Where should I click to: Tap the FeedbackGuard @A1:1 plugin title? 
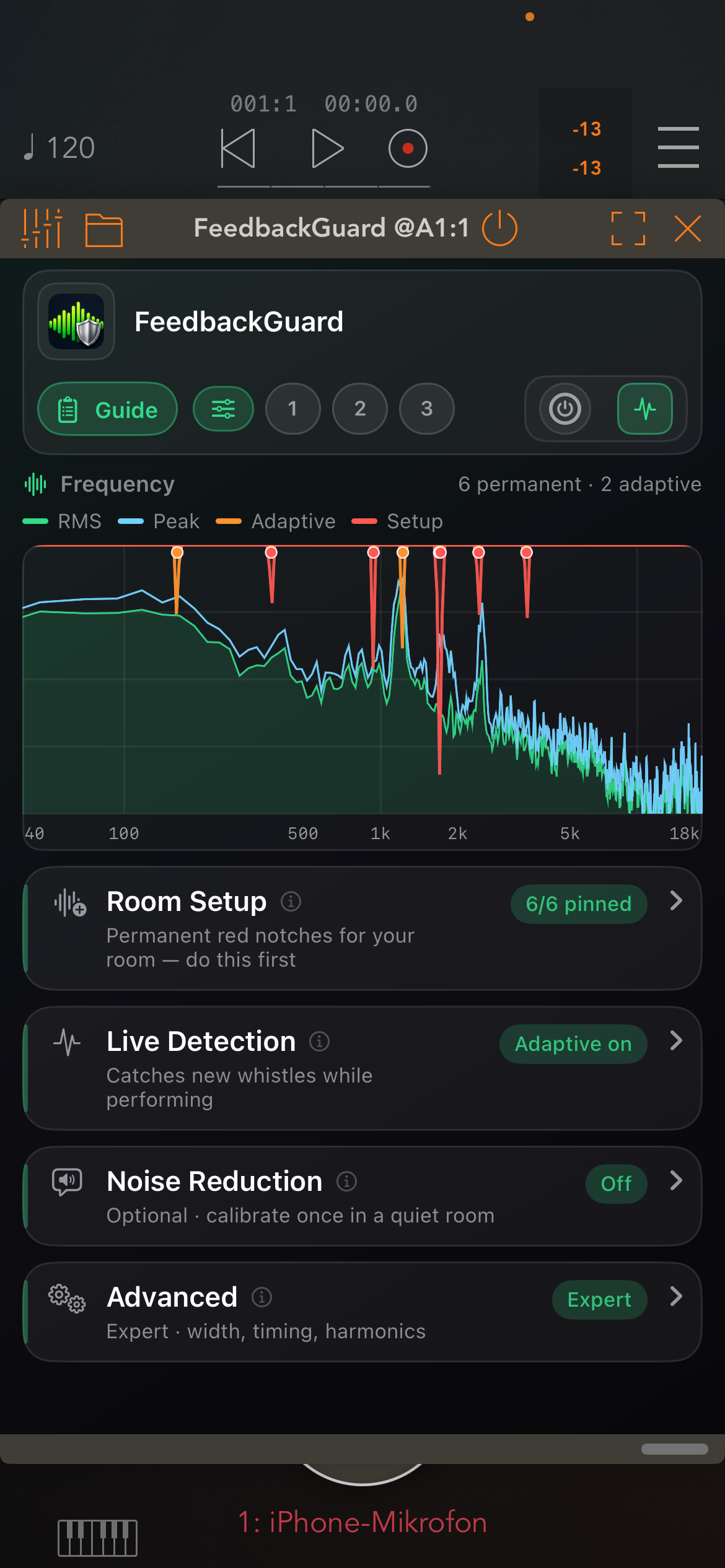coord(332,228)
